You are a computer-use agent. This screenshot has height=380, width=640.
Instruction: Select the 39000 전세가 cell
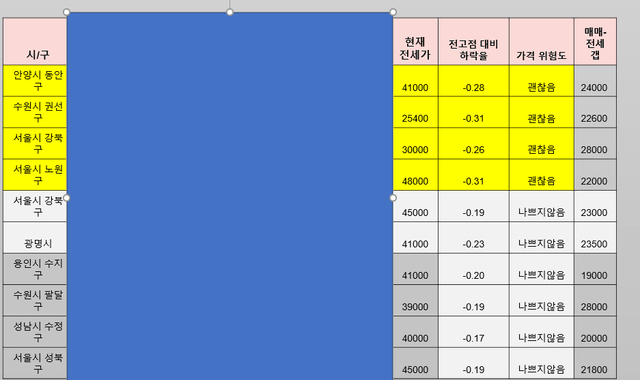(x=416, y=300)
